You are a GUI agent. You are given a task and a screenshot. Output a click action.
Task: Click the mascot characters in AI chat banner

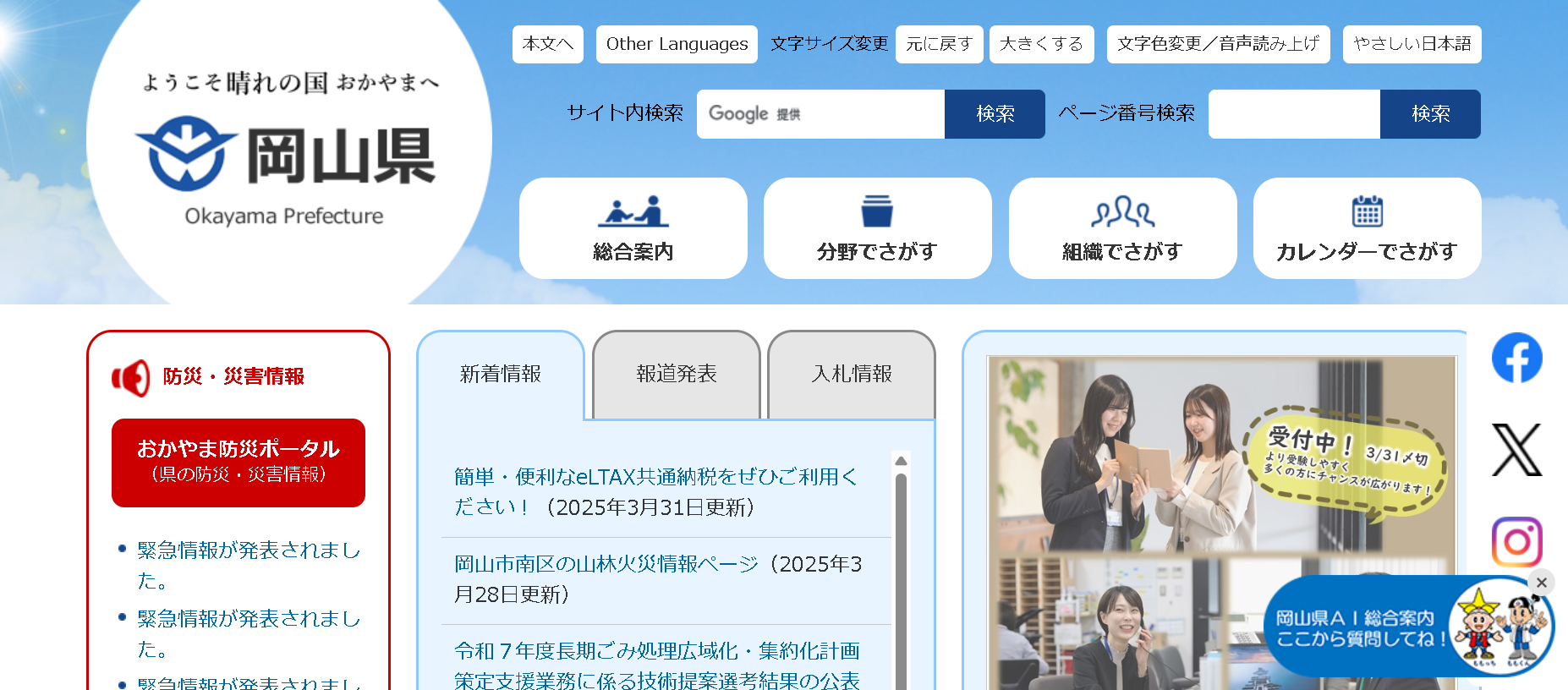[x=1499, y=627]
